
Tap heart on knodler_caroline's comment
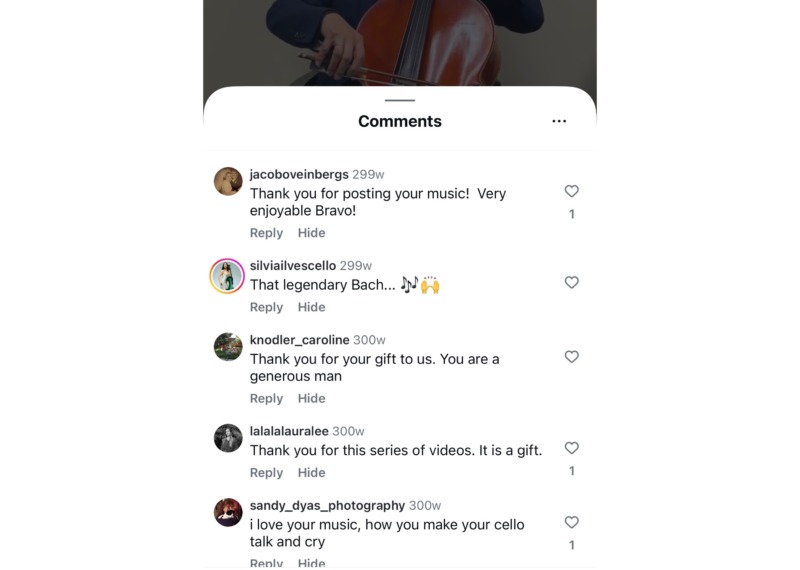point(572,357)
